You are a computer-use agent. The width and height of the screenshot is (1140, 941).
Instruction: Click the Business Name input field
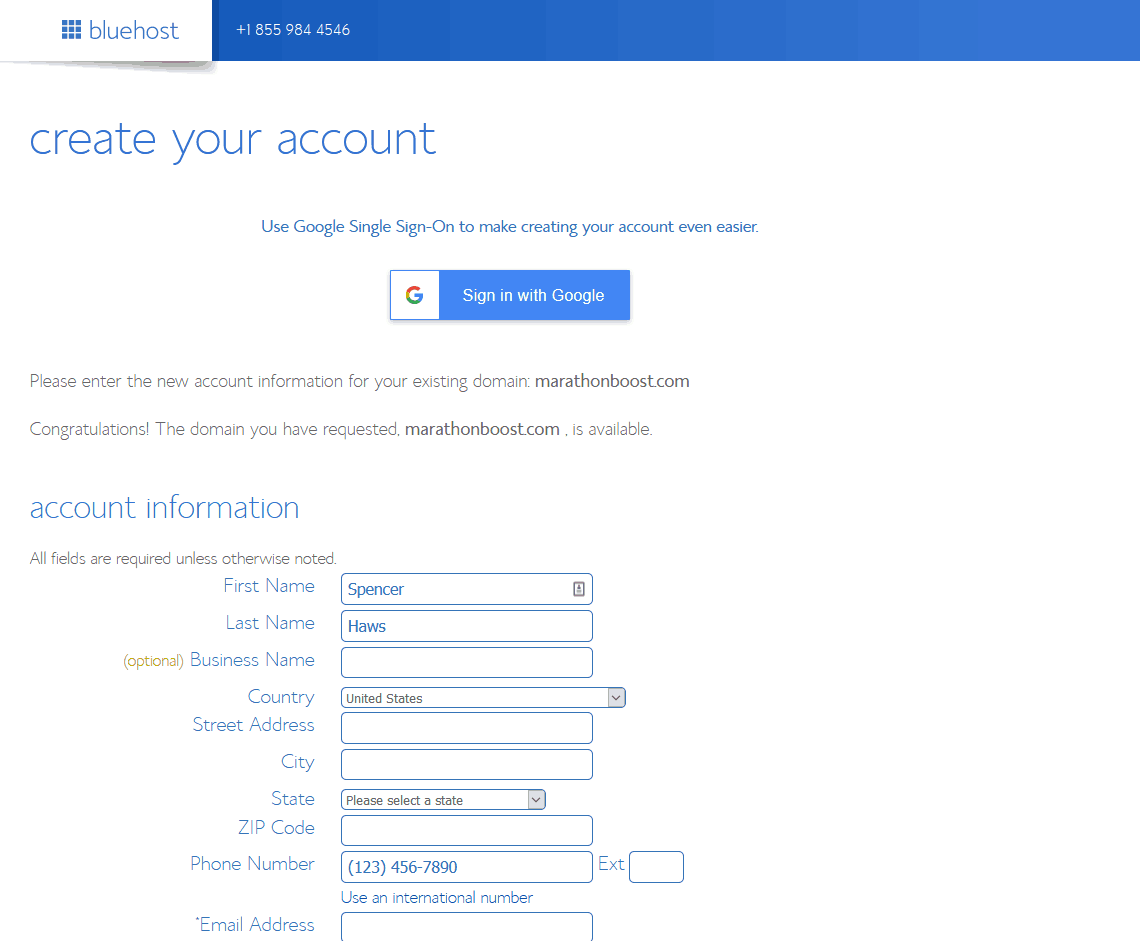click(467, 662)
